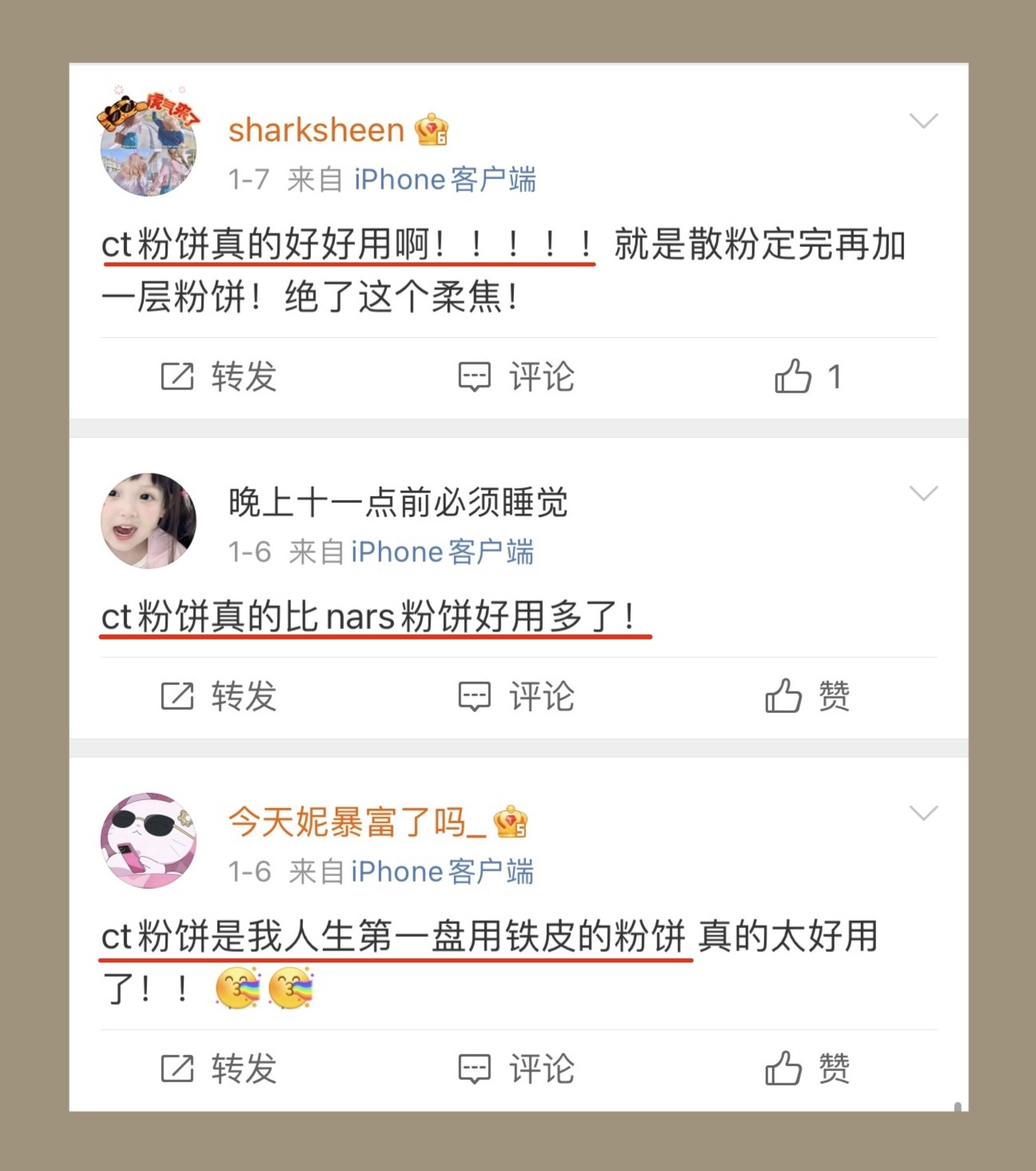This screenshot has width=1036, height=1171.
Task: Click the child photo avatar
Action: click(x=149, y=520)
